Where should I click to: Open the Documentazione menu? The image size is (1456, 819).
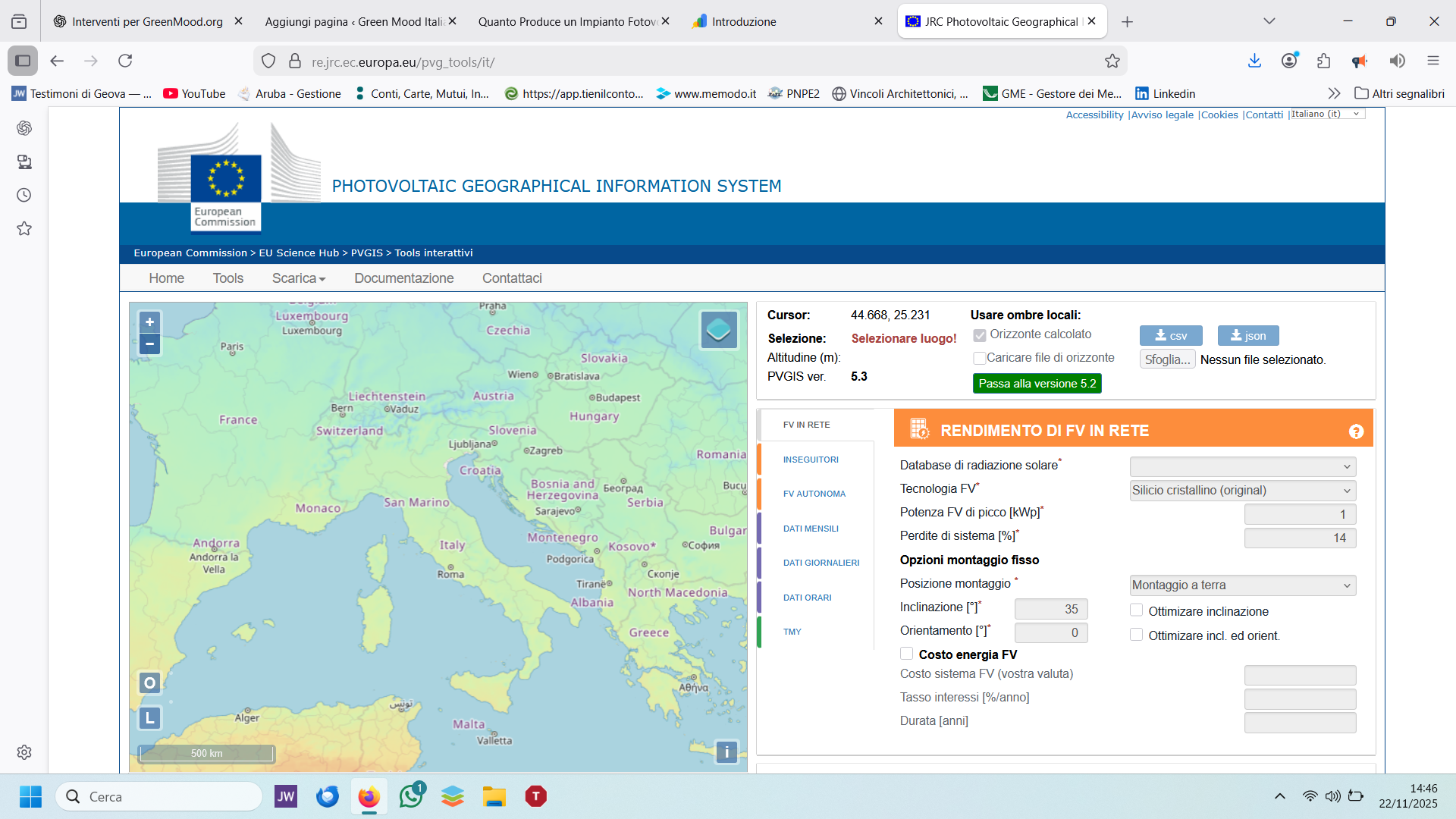403,278
